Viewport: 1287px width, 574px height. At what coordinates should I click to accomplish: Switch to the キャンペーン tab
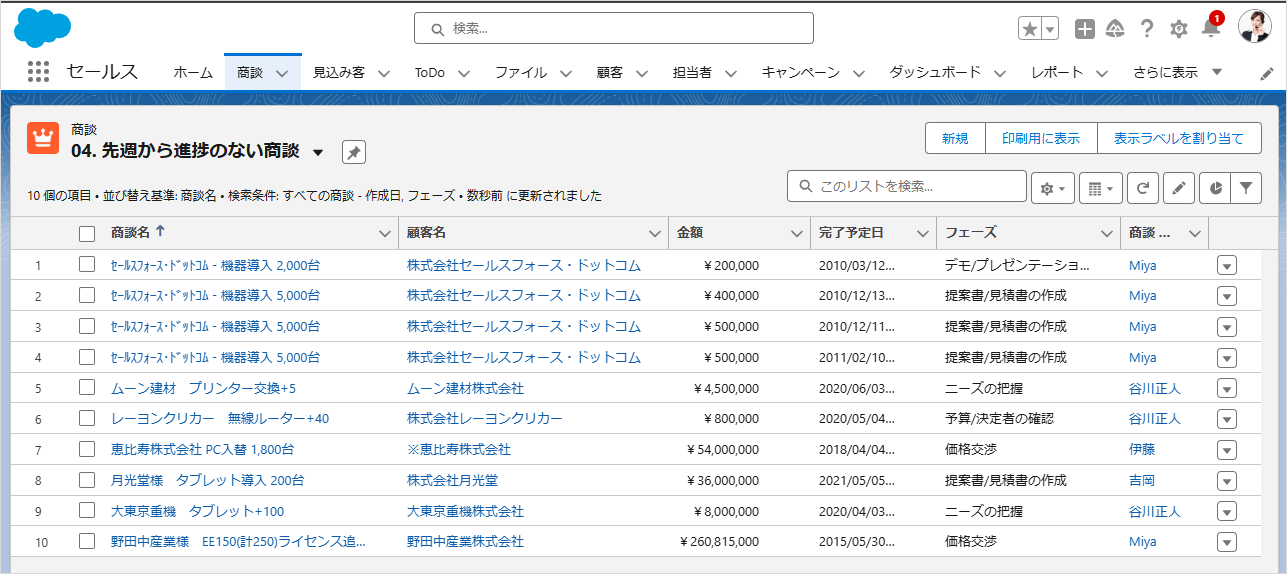coord(800,72)
